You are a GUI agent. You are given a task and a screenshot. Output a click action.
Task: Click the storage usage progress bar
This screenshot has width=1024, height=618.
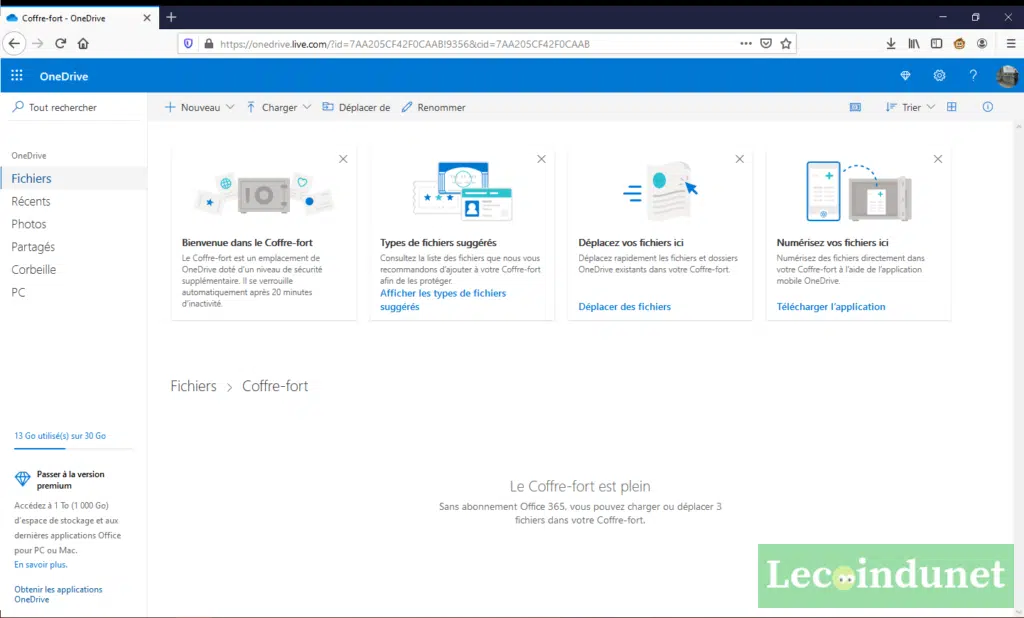click(x=73, y=449)
